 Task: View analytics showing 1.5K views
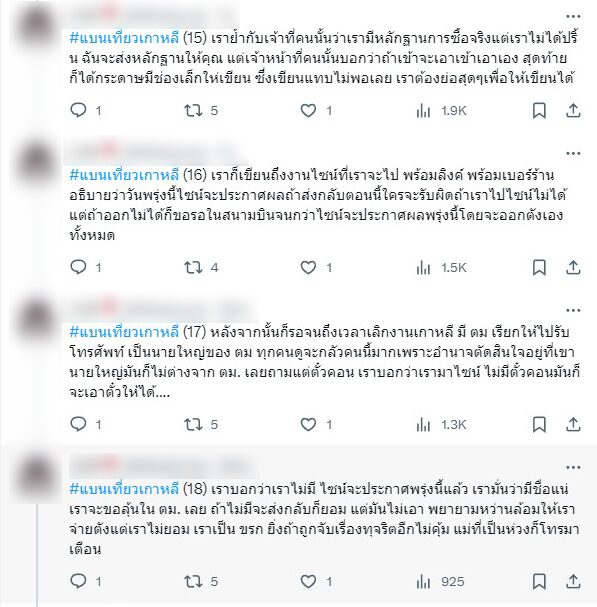click(x=442, y=267)
